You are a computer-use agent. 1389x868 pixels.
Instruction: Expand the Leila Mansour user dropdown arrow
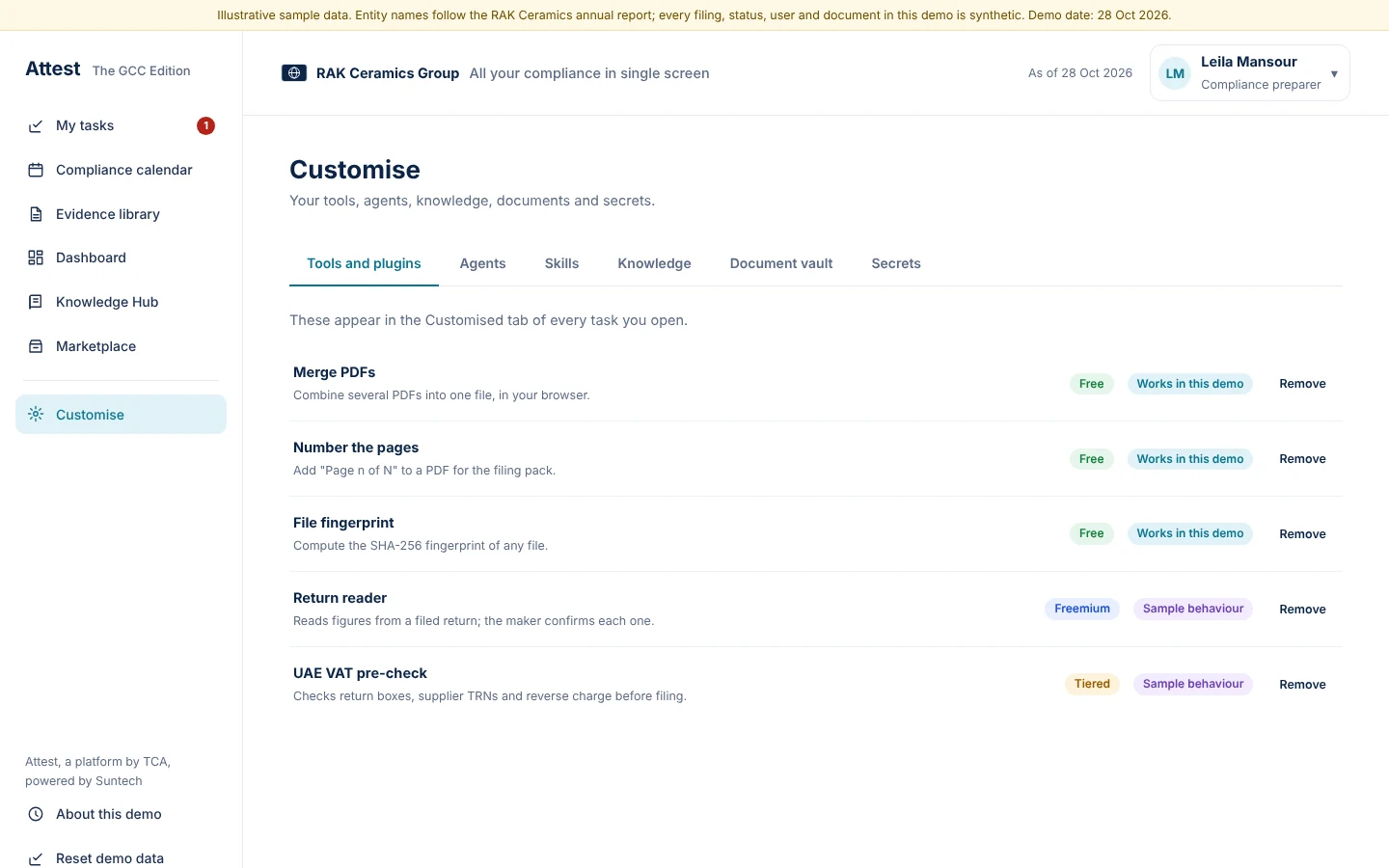click(x=1334, y=74)
